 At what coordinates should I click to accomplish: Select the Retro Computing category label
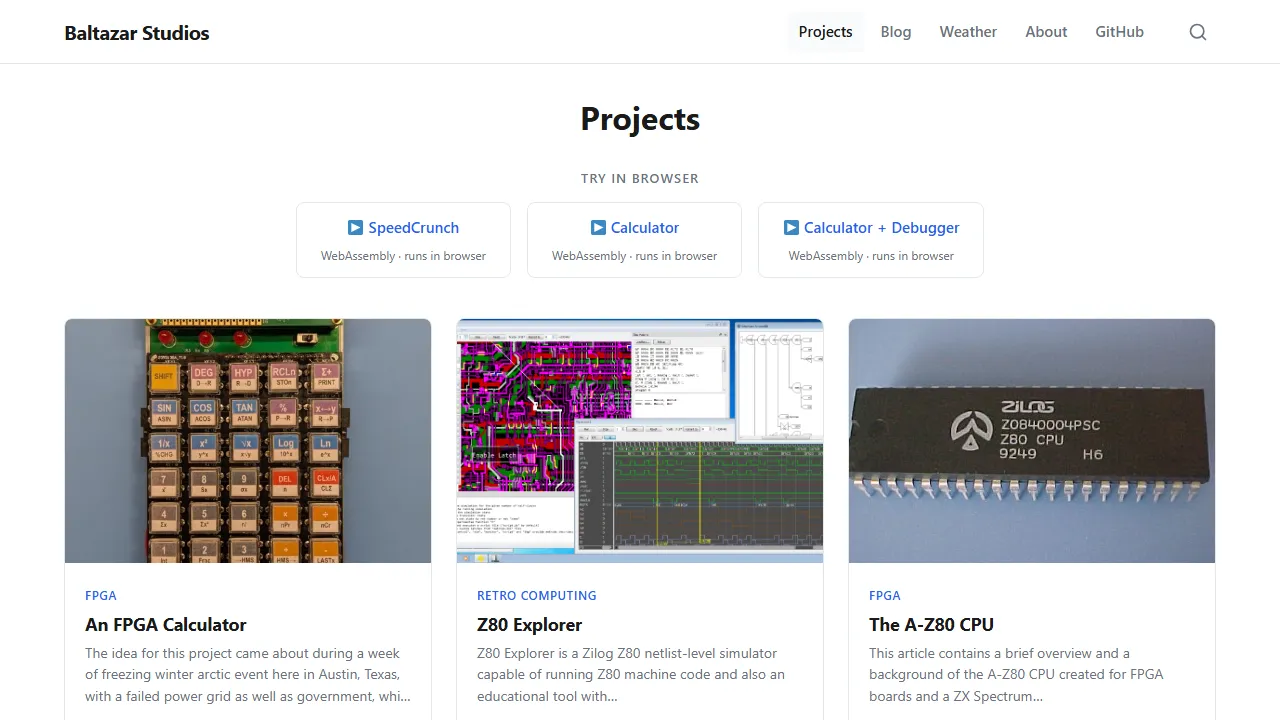[x=536, y=595]
